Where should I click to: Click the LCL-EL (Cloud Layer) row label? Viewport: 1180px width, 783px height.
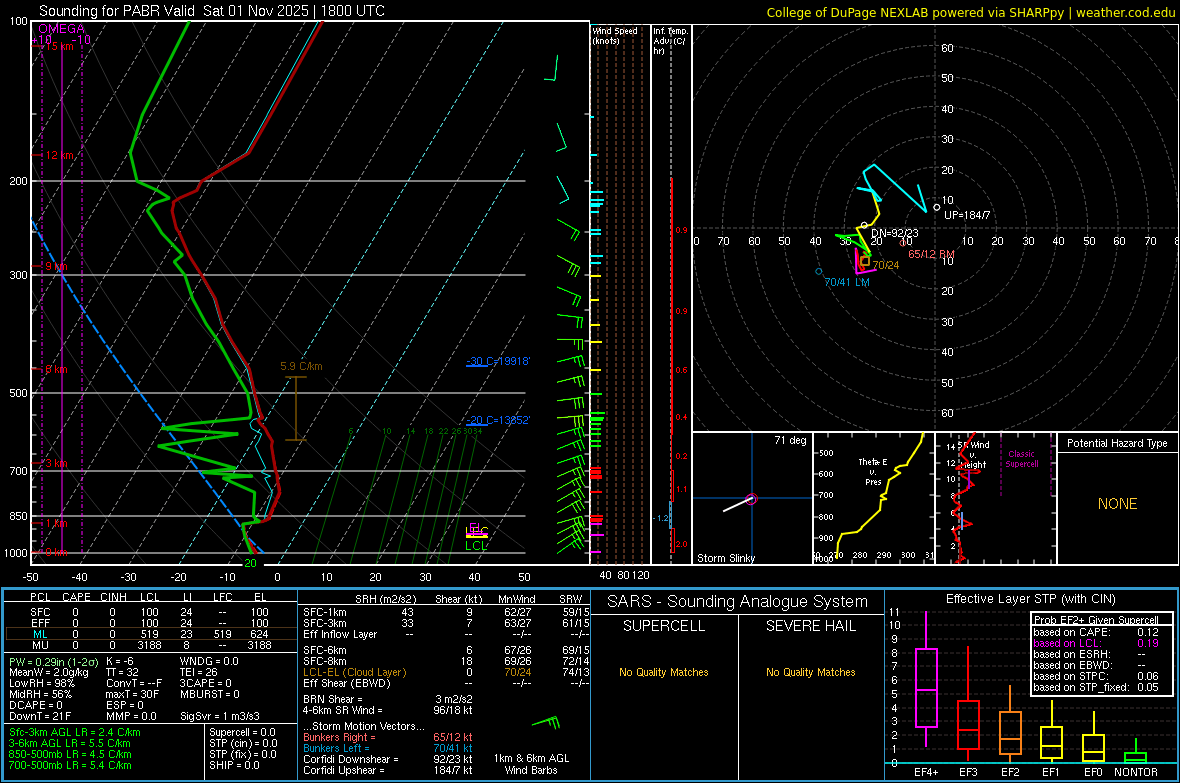(x=354, y=672)
